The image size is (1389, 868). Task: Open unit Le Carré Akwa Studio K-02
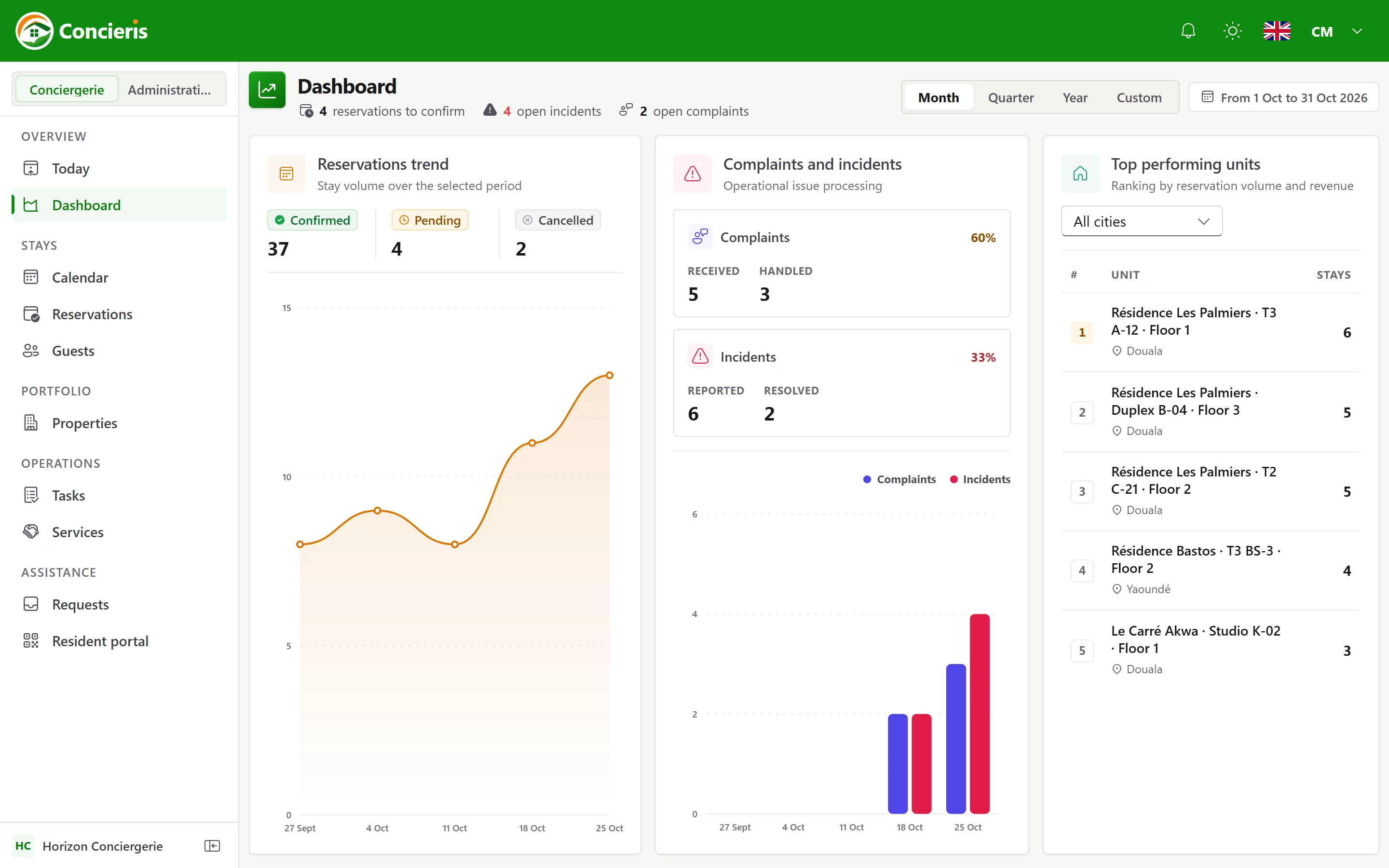click(x=1211, y=650)
